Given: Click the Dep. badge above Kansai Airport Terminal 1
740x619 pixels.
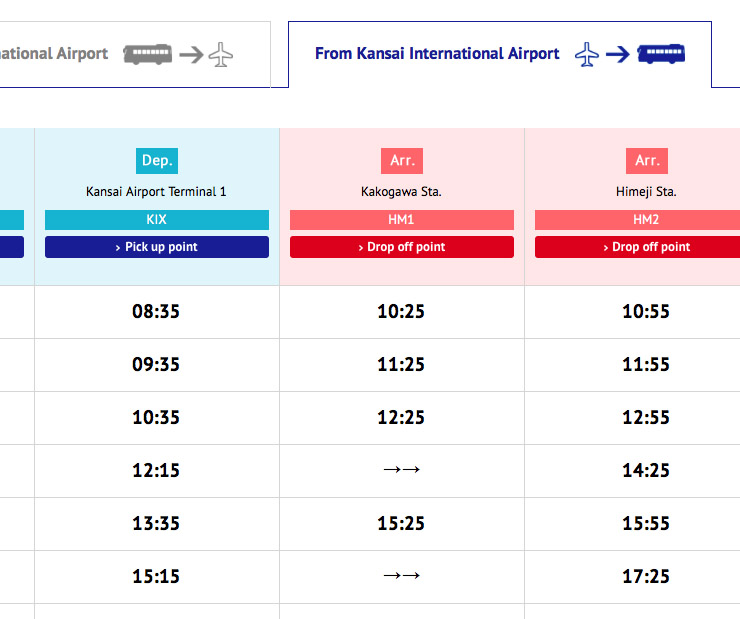Looking at the screenshot, I should click(x=157, y=161).
